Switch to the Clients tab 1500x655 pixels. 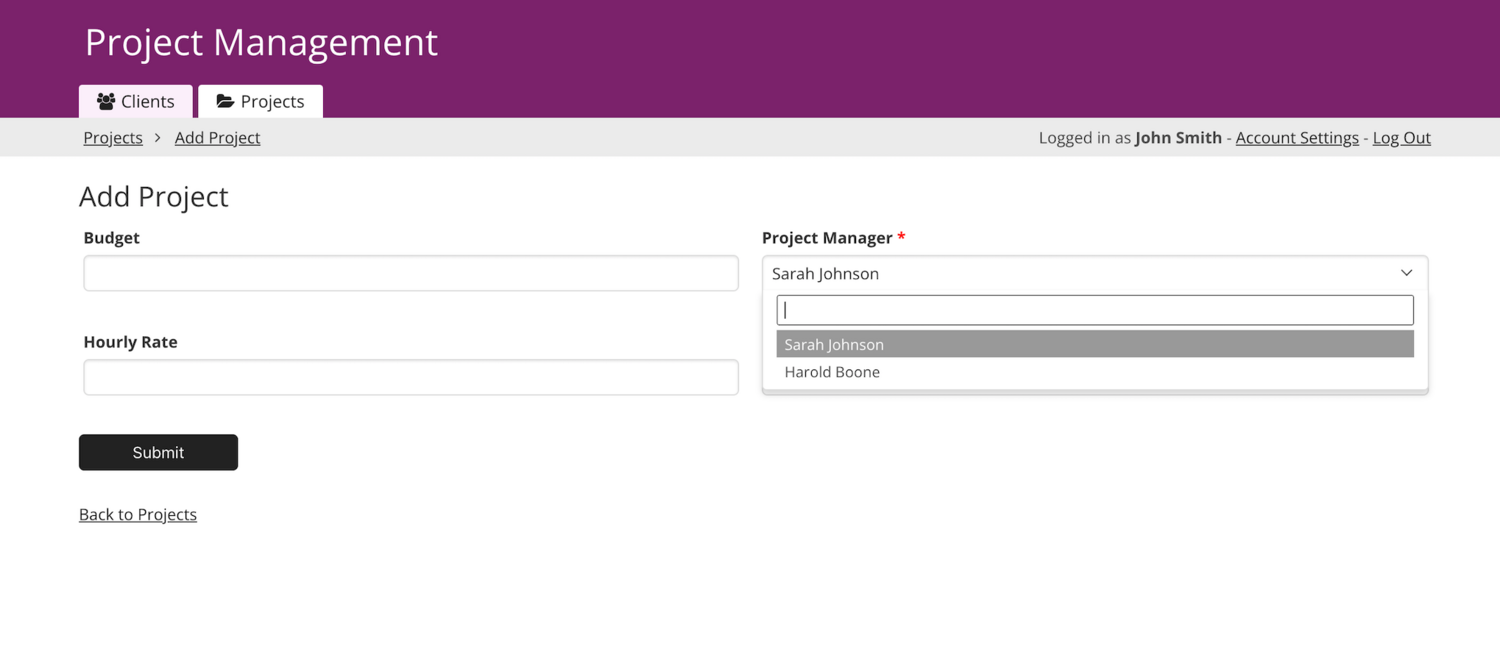(135, 101)
